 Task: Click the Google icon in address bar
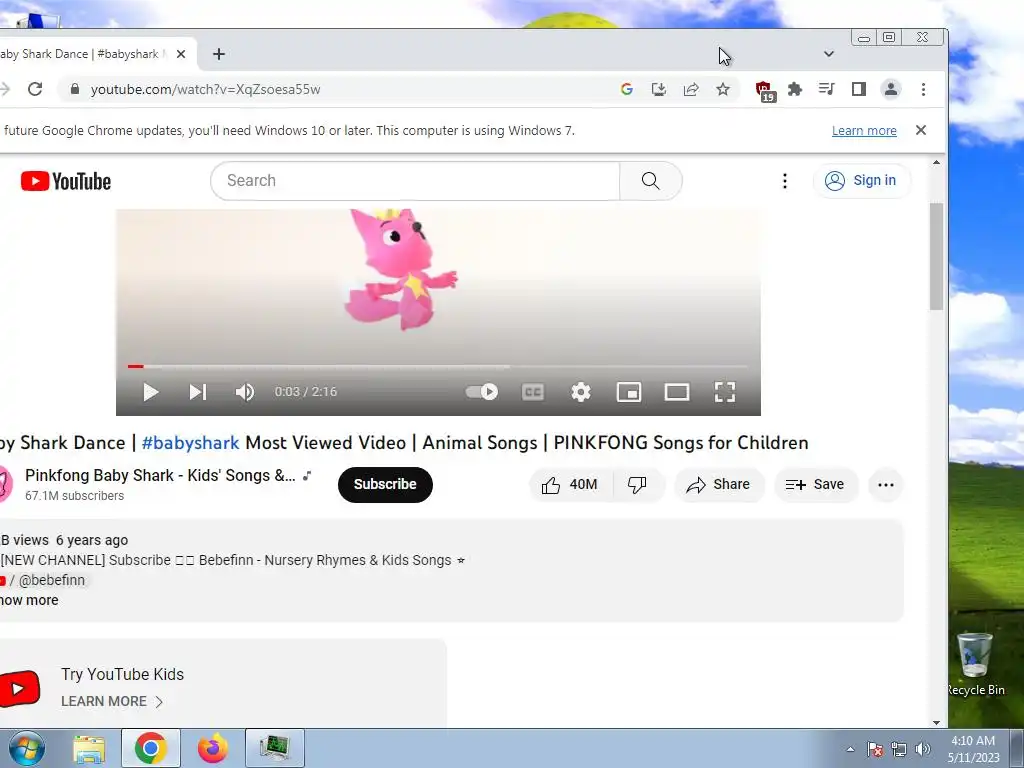coord(627,89)
